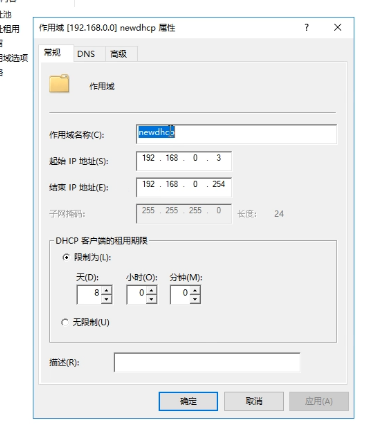This screenshot has width=371, height=424.
Task: Click the 取消 cancel button
Action: [x=254, y=401]
